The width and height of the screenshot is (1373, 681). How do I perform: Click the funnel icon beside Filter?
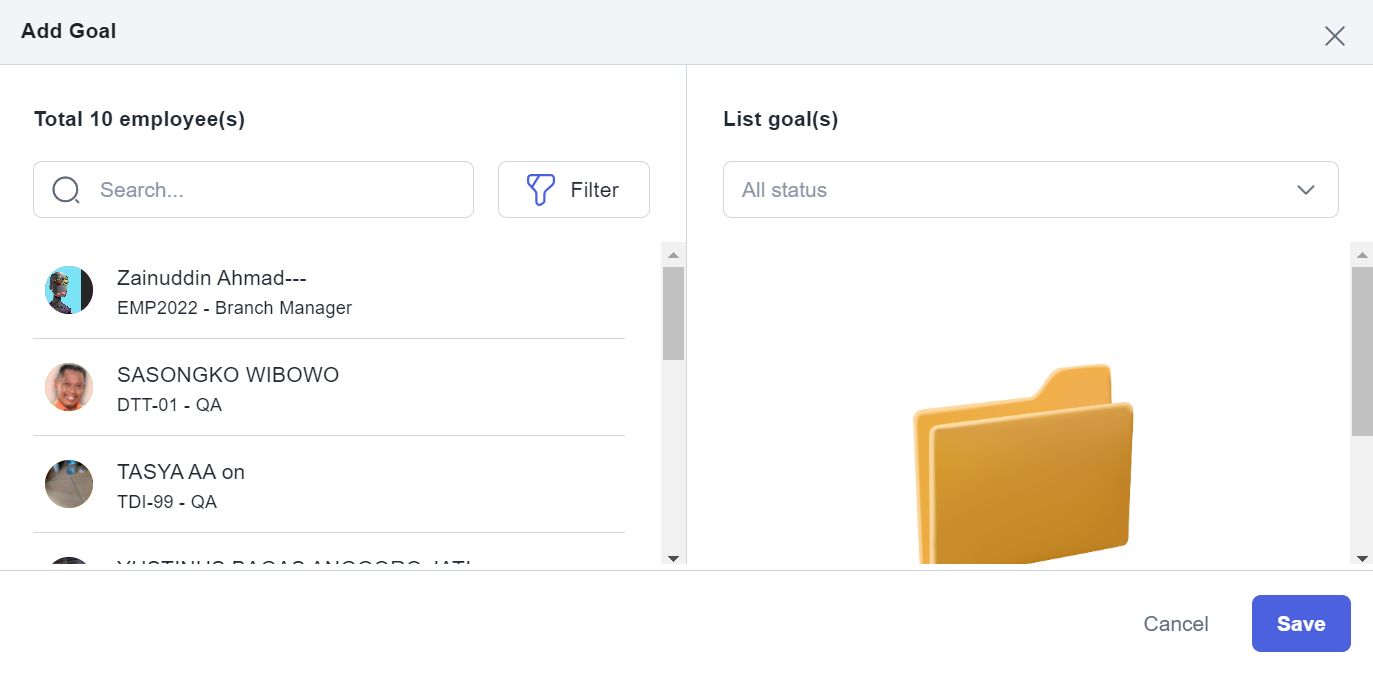point(540,190)
